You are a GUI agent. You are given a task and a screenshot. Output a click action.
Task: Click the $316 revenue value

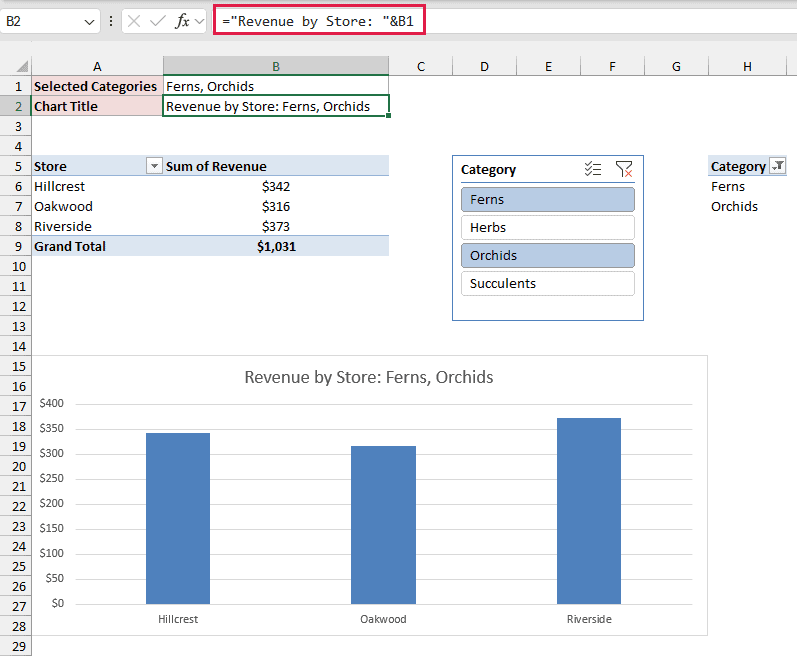(x=276, y=206)
